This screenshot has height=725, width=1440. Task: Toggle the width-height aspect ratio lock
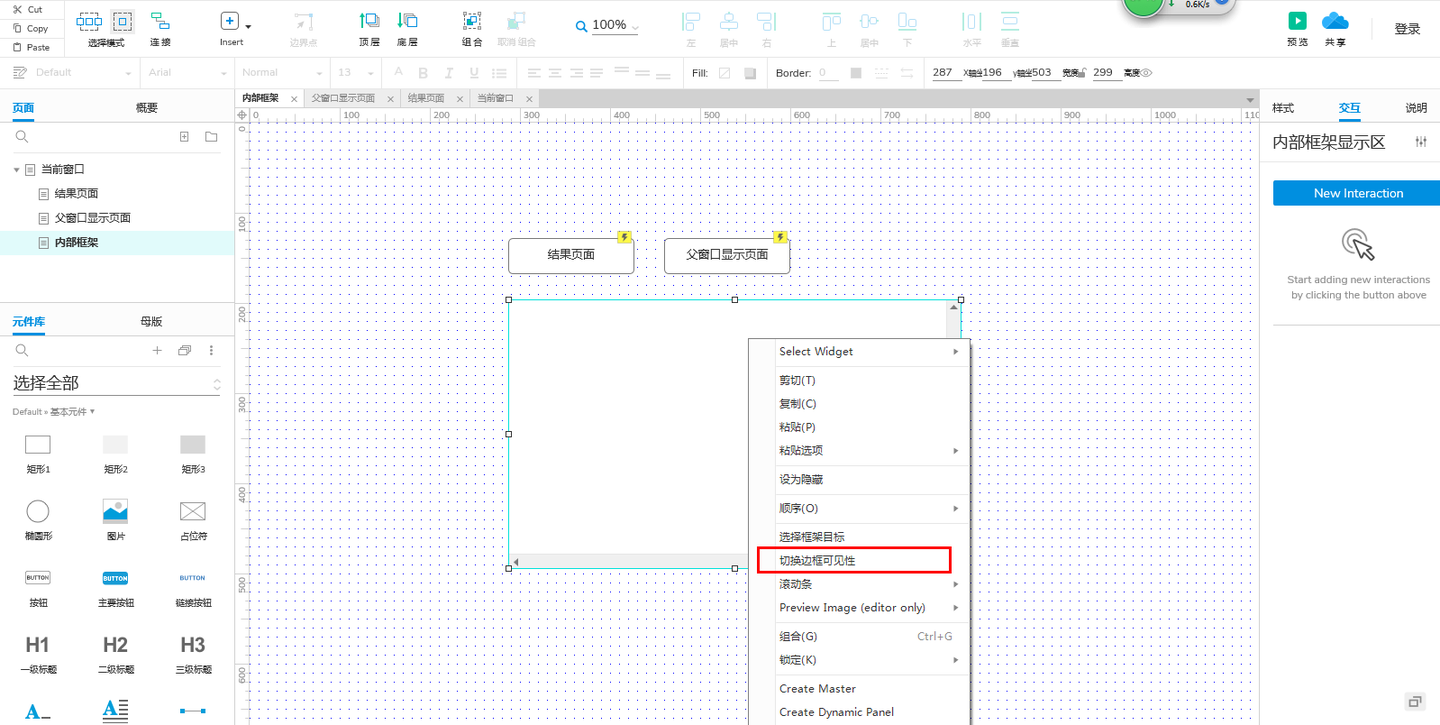tap(1083, 73)
